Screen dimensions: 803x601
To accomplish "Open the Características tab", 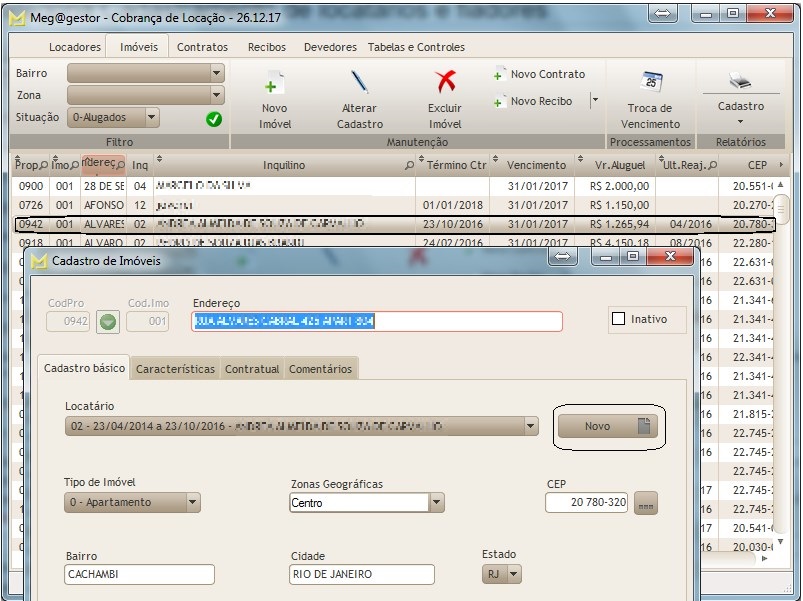I will click(175, 369).
